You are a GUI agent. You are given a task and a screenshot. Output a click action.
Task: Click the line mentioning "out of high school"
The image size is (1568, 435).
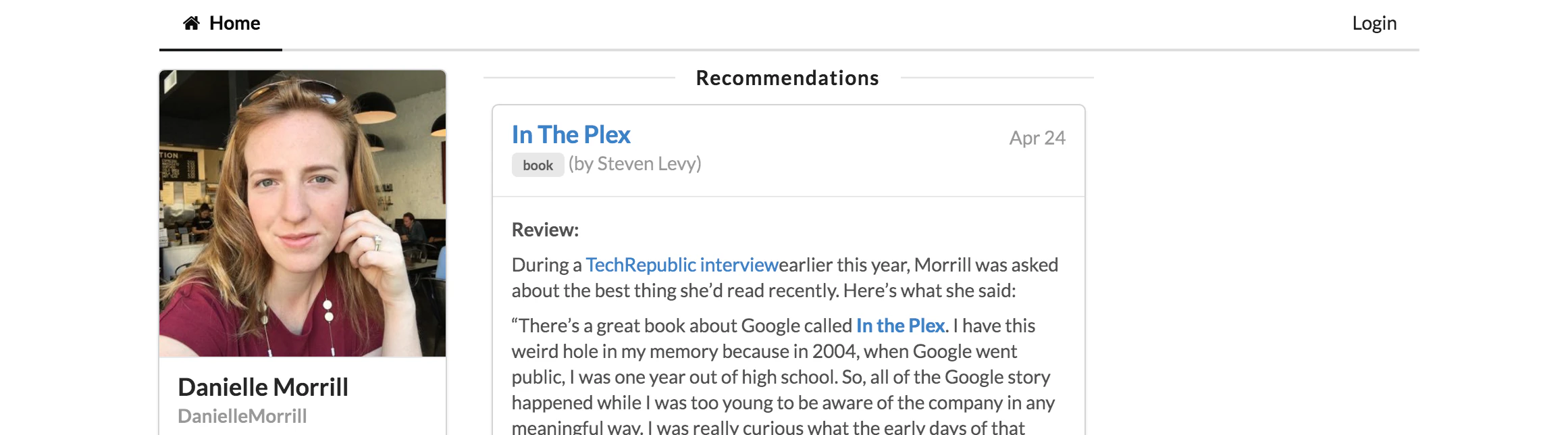pos(781,377)
